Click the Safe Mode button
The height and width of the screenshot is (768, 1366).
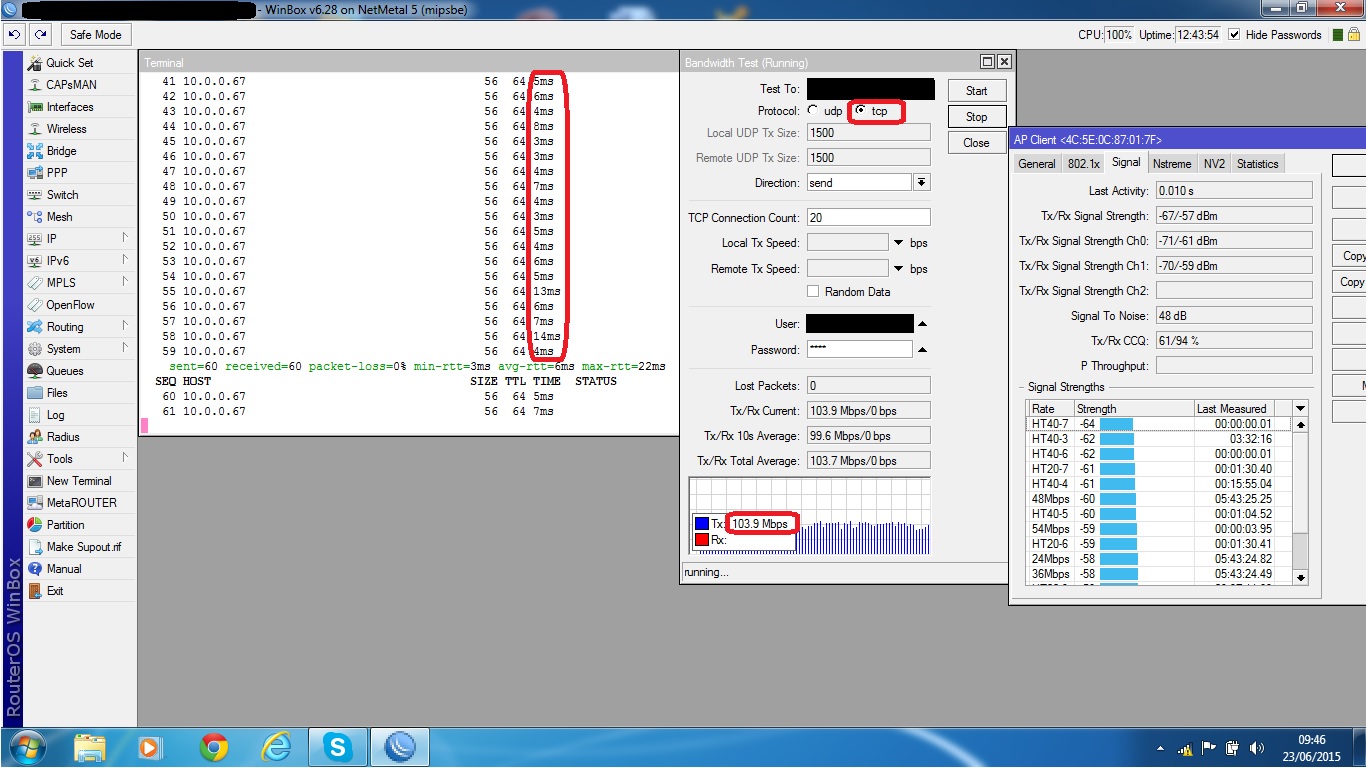click(x=95, y=34)
